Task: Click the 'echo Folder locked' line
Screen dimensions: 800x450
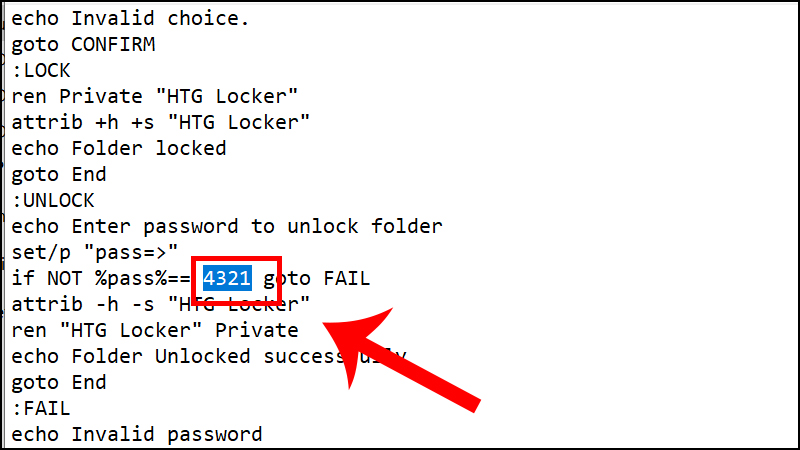Action: pyautogui.click(x=118, y=149)
